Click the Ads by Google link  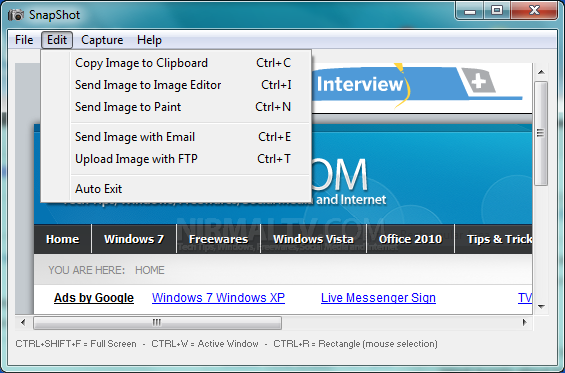click(94, 298)
